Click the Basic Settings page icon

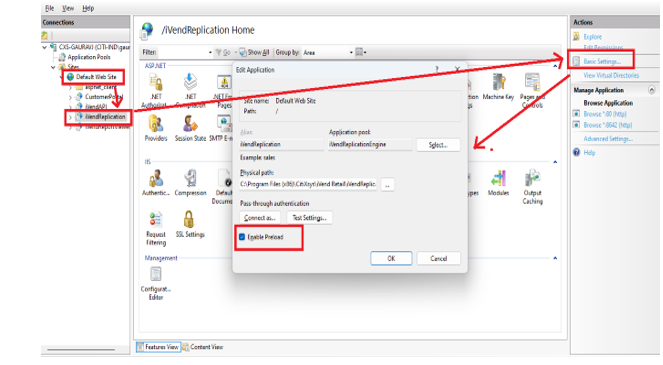576,61
